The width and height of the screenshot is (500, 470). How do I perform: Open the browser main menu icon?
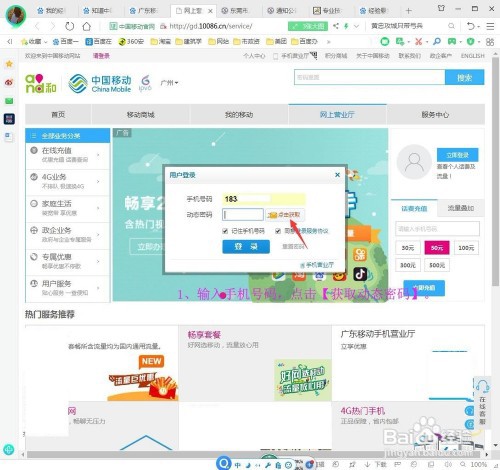(490, 26)
